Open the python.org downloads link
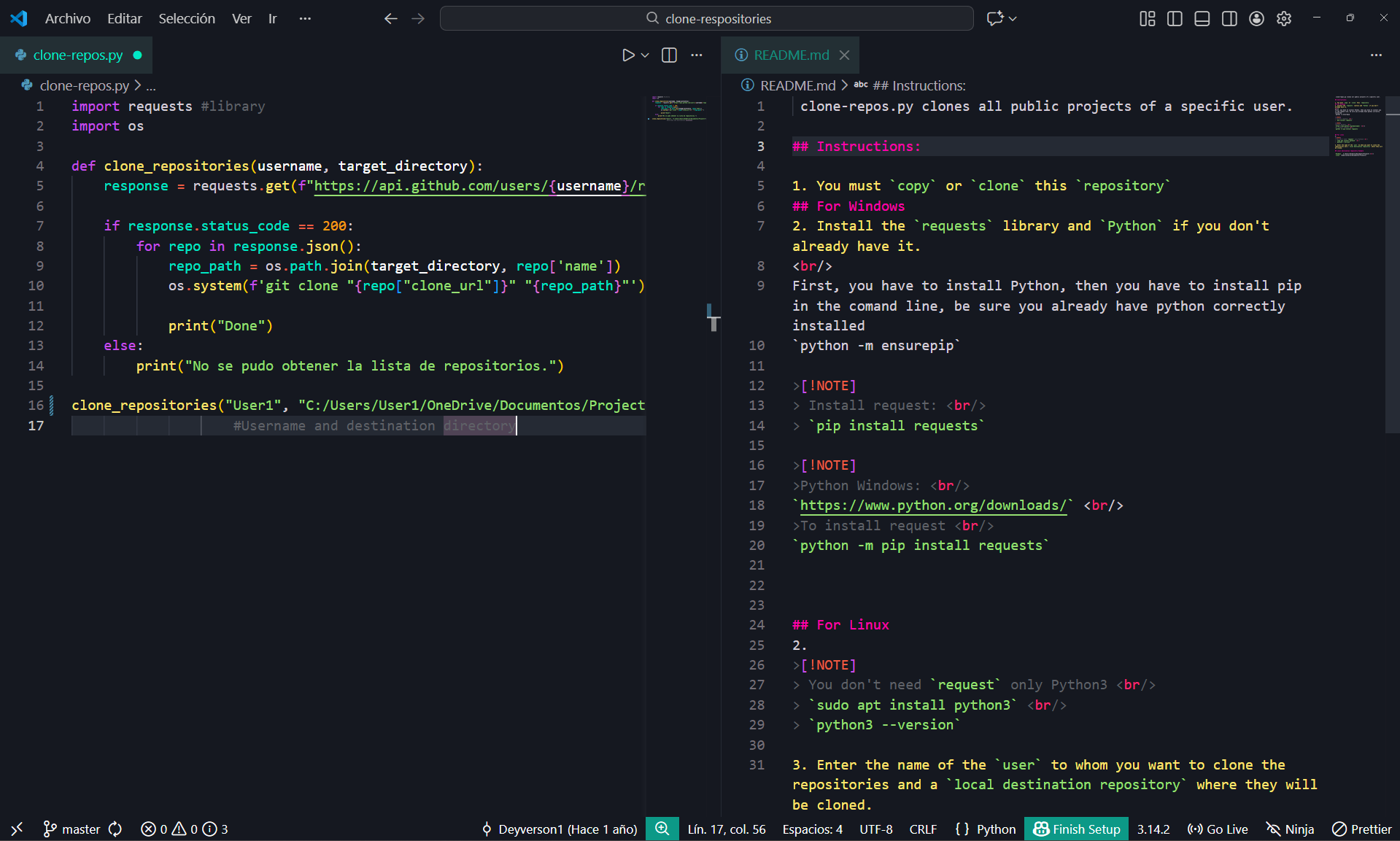 (932, 505)
